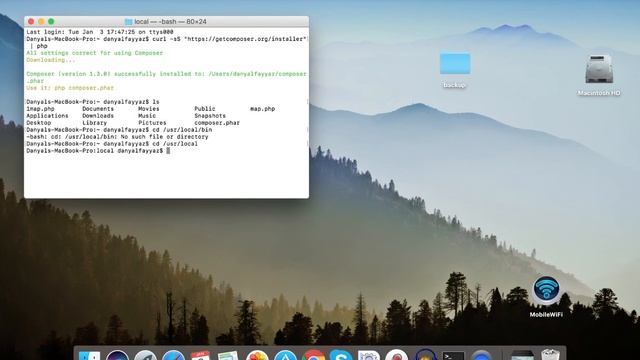Launch Google Chrome from the dock
This screenshot has width=640, height=360.
tap(313, 356)
